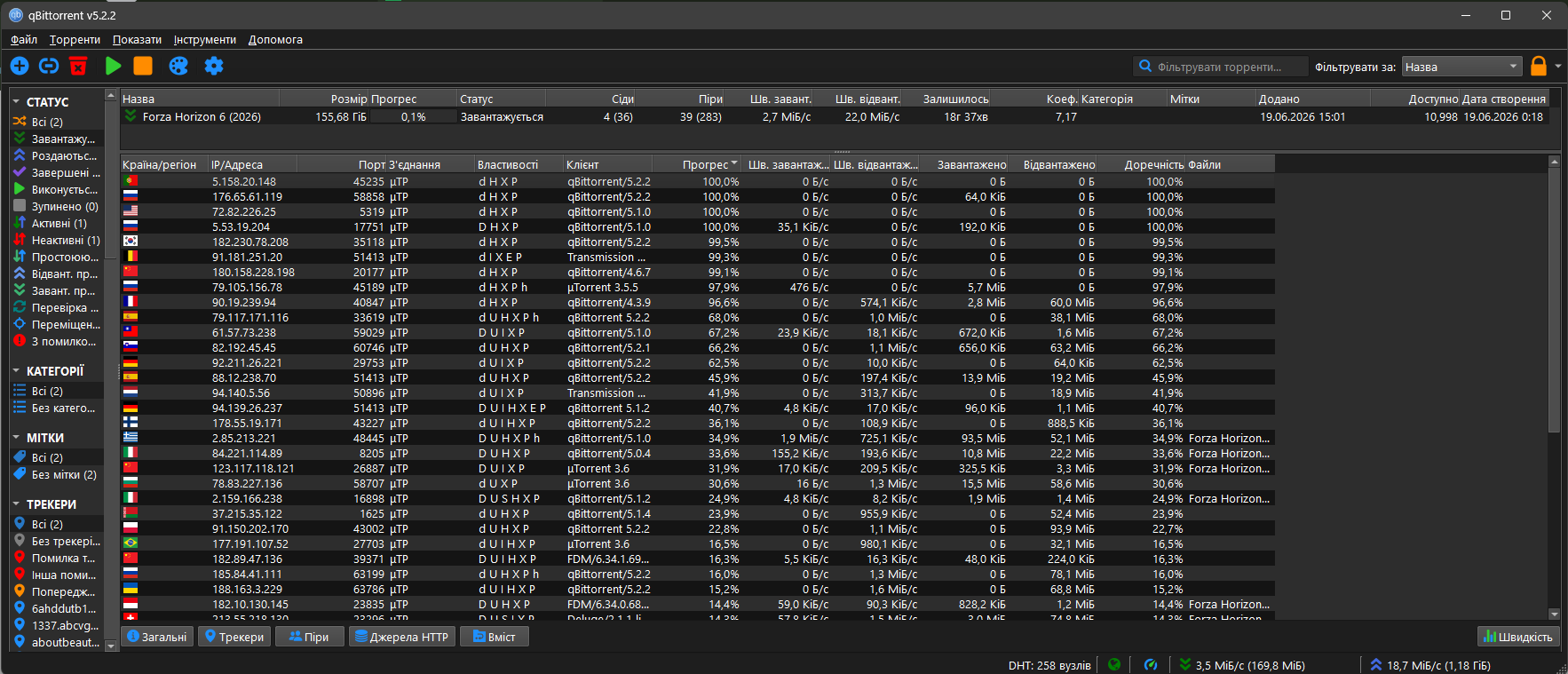Select the Зупинено (0) status filter
Image resolution: width=1568 pixels, height=674 pixels.
[57, 206]
